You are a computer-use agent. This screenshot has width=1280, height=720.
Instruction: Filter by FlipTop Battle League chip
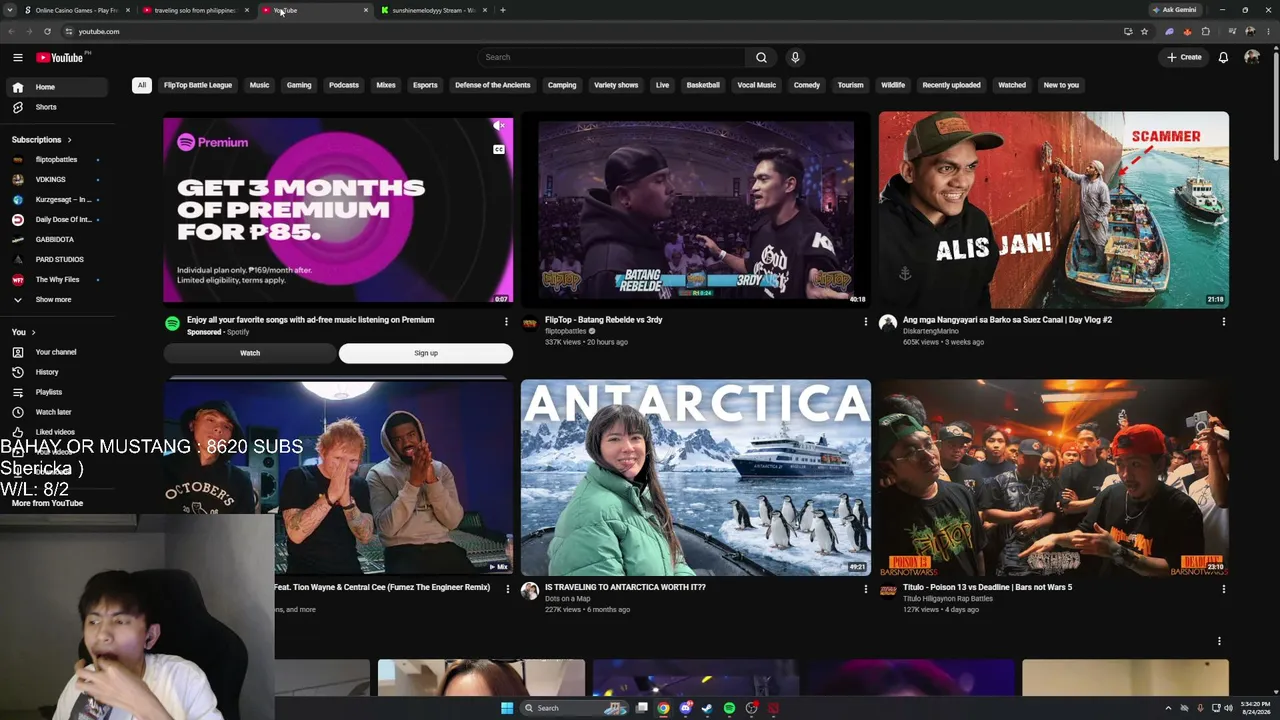pyautogui.click(x=198, y=85)
